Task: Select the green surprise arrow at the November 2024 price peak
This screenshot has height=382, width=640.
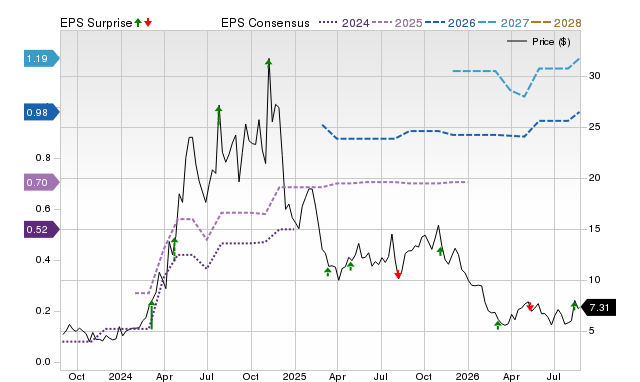Action: pyautogui.click(x=269, y=63)
